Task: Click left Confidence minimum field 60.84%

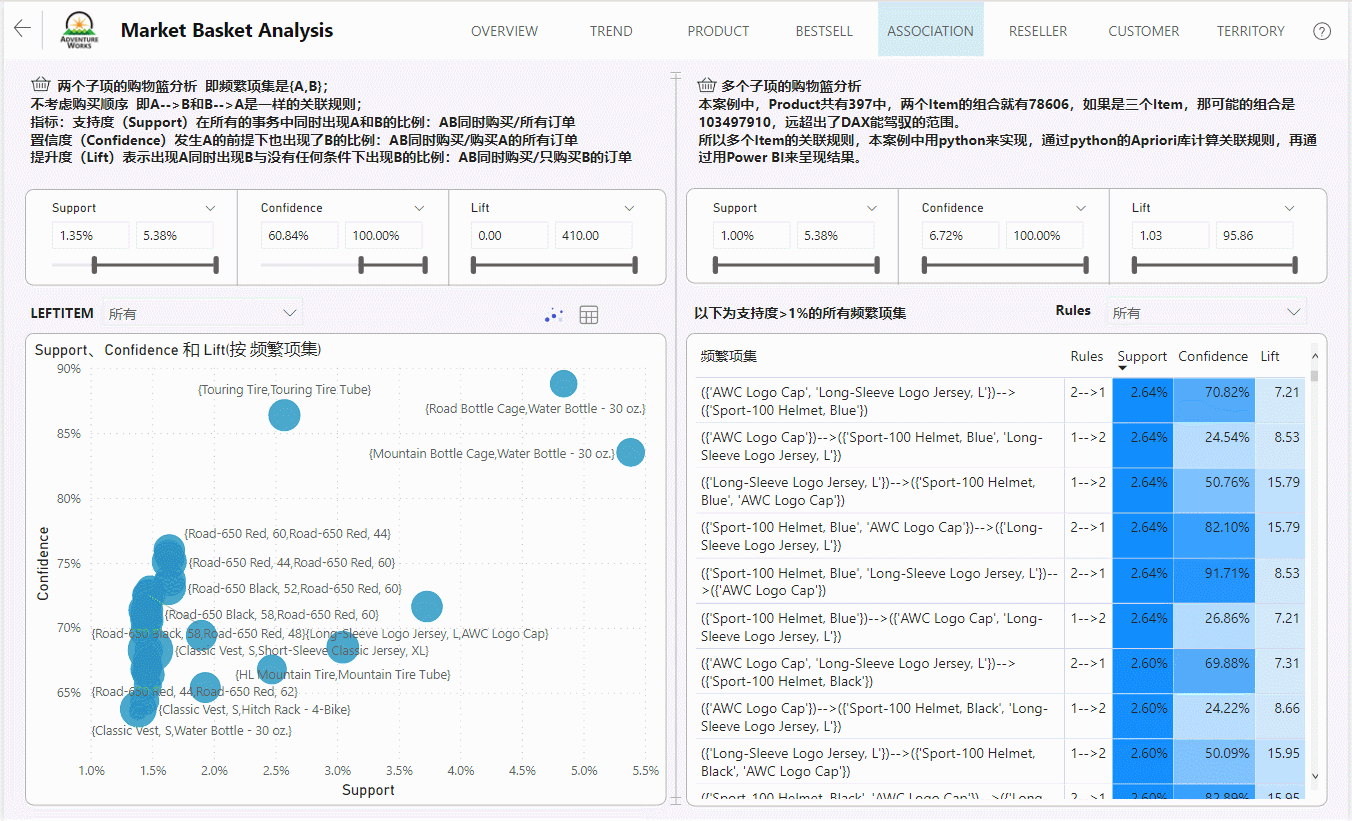Action: [300, 236]
